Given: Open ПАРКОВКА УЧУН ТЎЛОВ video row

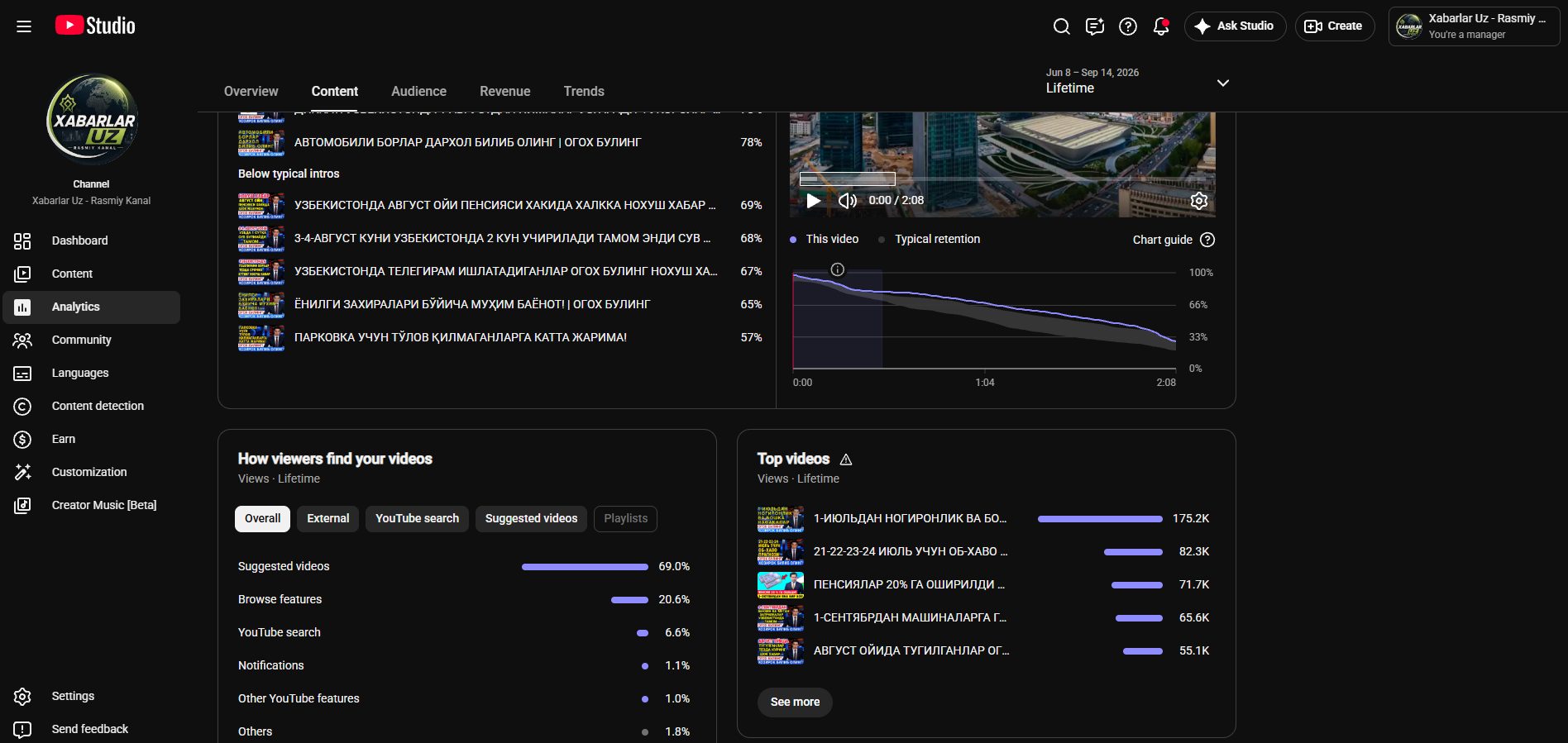Looking at the screenshot, I should point(500,337).
